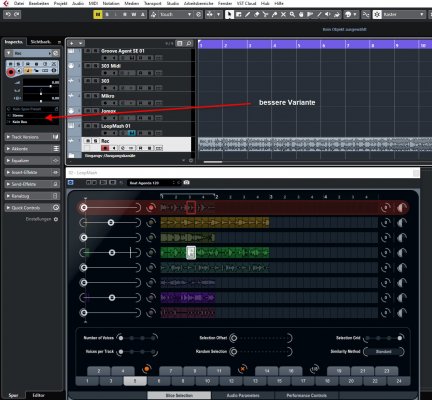Select LoopMash scene pad 1
This screenshot has width=432, height=400.
tap(87, 381)
